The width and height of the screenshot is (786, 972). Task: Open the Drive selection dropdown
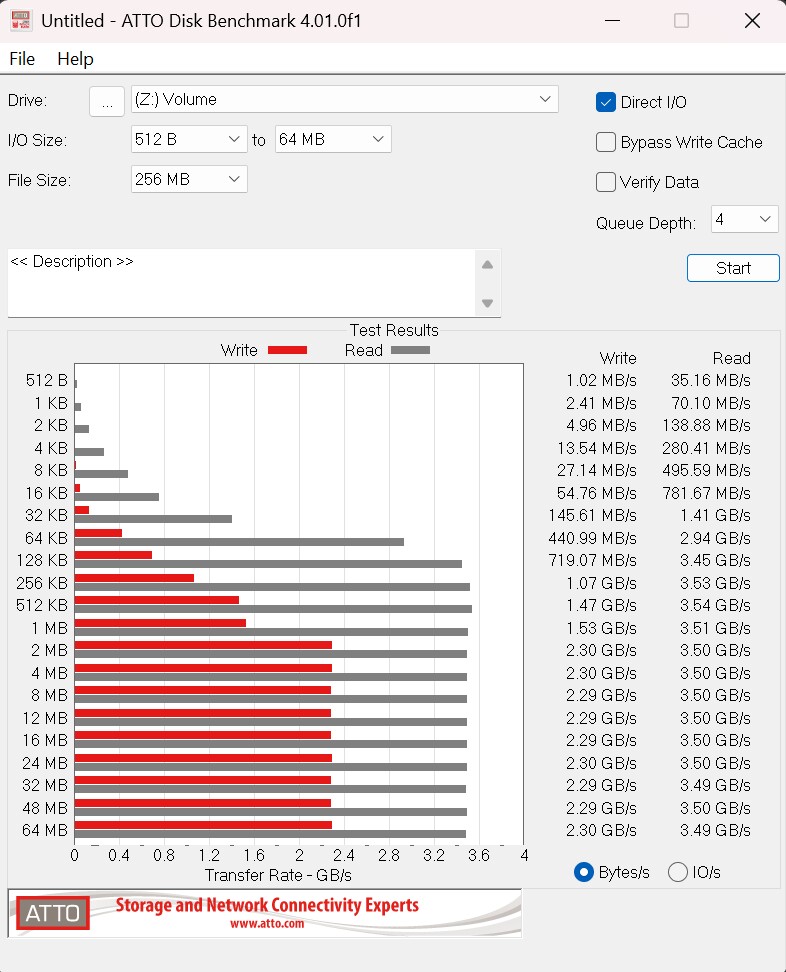click(343, 99)
